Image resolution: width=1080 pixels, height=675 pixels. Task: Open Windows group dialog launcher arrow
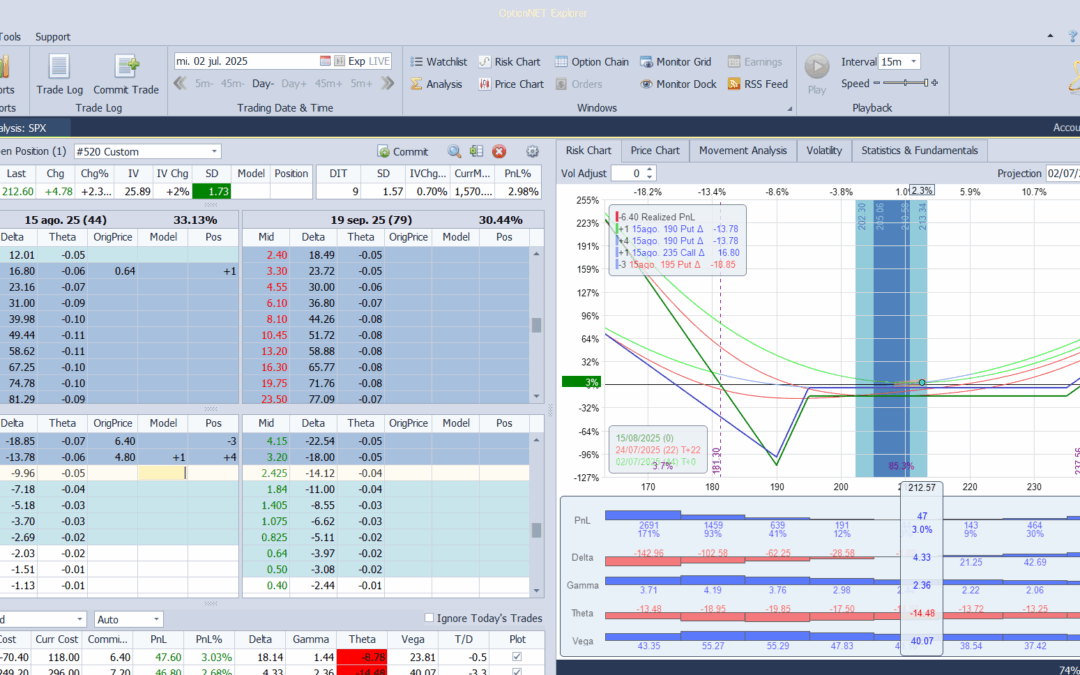[x=789, y=109]
